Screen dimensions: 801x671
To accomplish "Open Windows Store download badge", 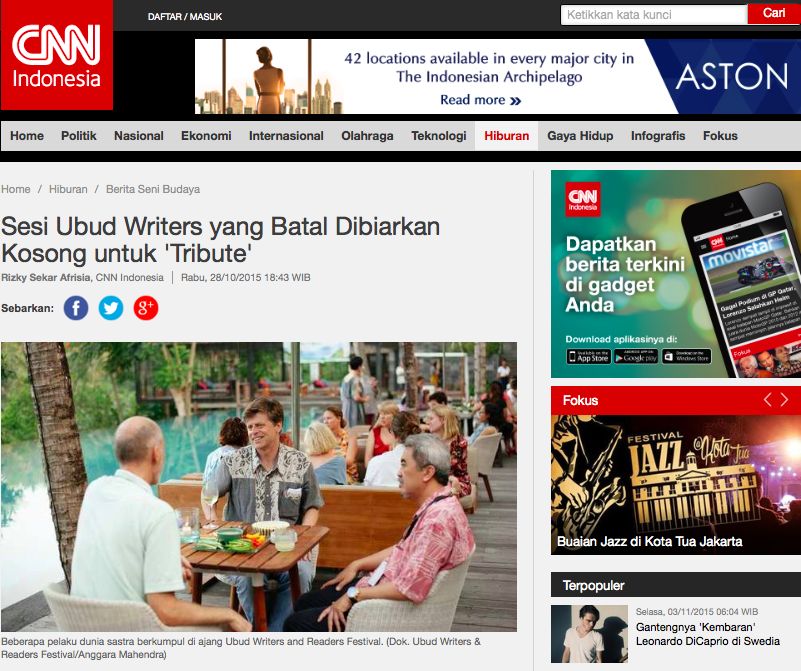I will 687,356.
